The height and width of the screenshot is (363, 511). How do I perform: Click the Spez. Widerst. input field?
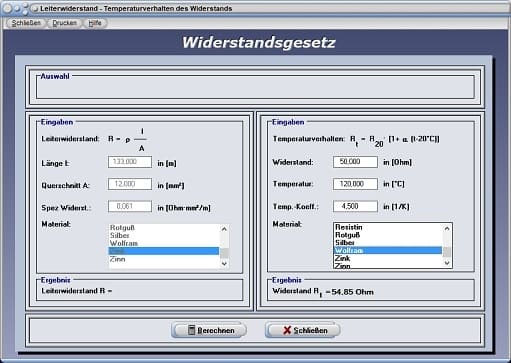point(130,206)
